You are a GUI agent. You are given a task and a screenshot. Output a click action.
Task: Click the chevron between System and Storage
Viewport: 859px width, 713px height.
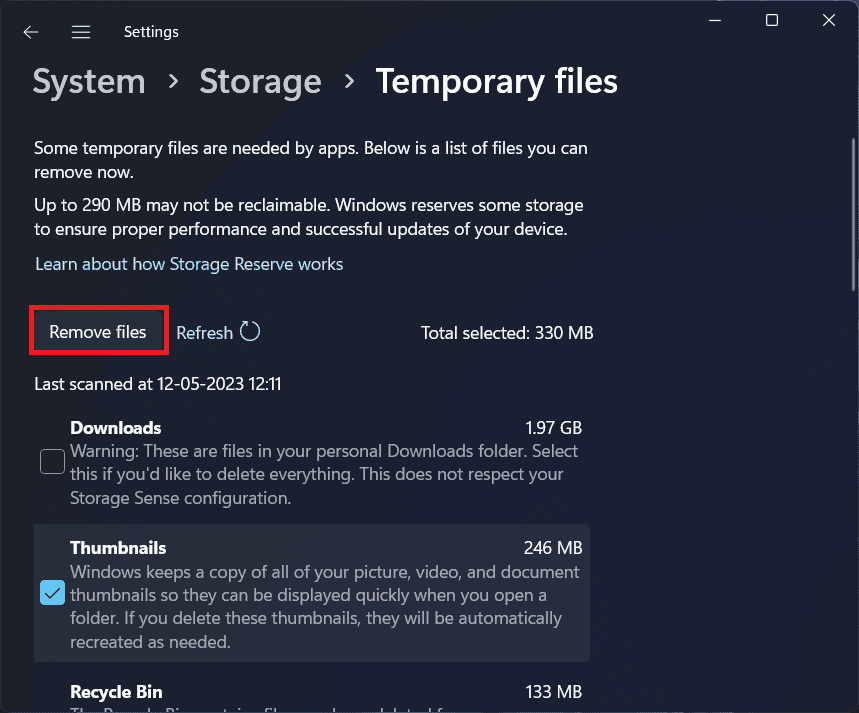(171, 82)
